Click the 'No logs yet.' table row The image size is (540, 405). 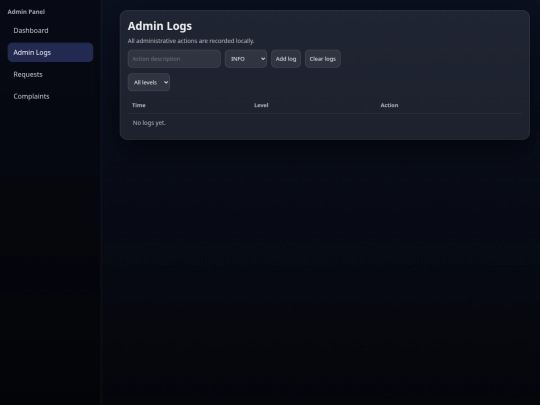tap(325, 123)
